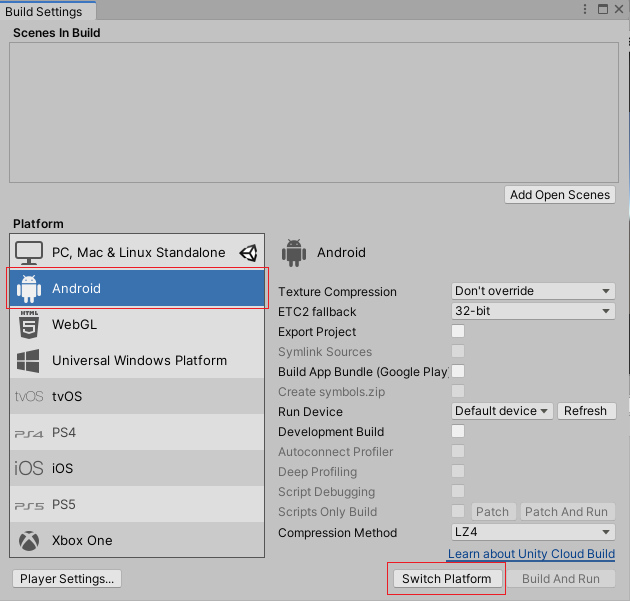Select the Android robot icon in platform list

(x=29, y=289)
